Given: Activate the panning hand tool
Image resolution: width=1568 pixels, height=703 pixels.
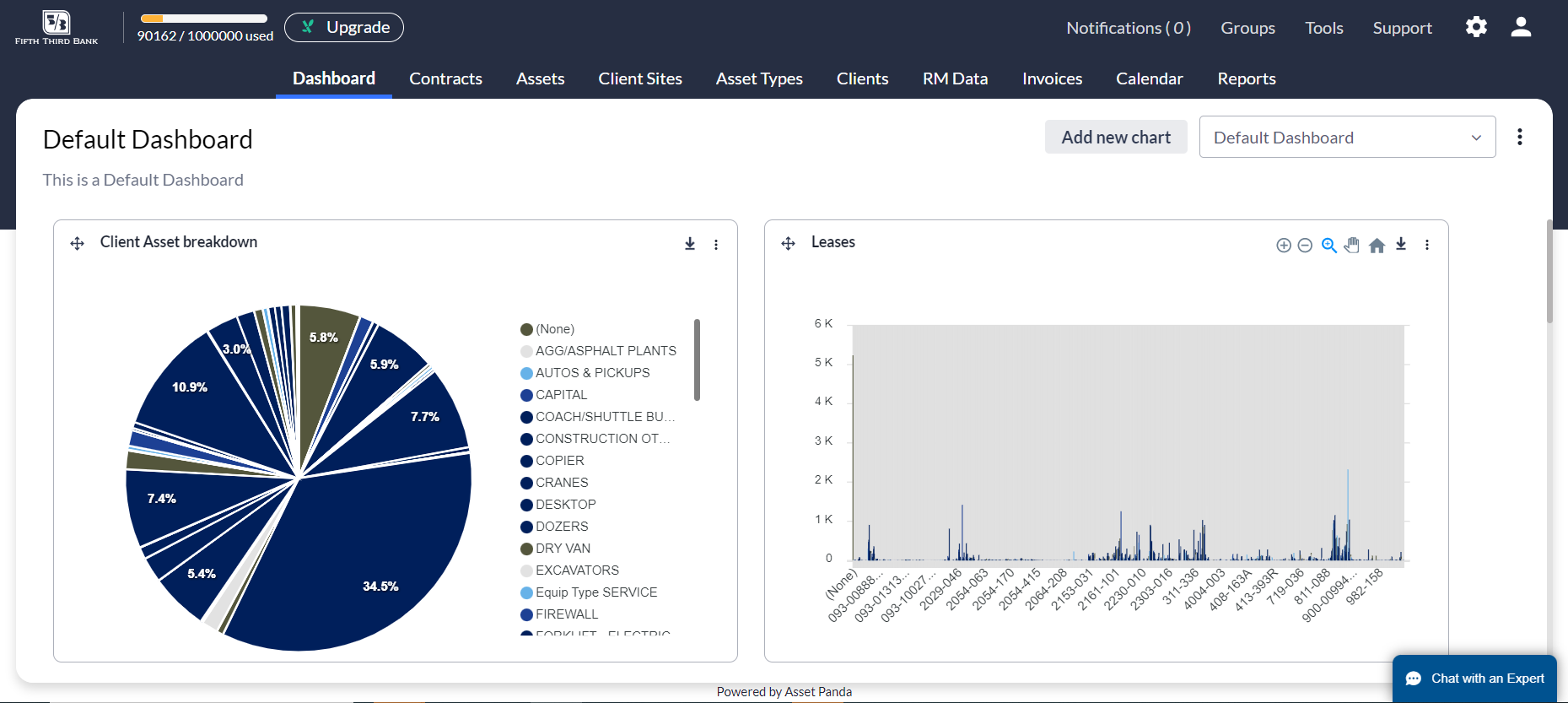Looking at the screenshot, I should (x=1352, y=246).
